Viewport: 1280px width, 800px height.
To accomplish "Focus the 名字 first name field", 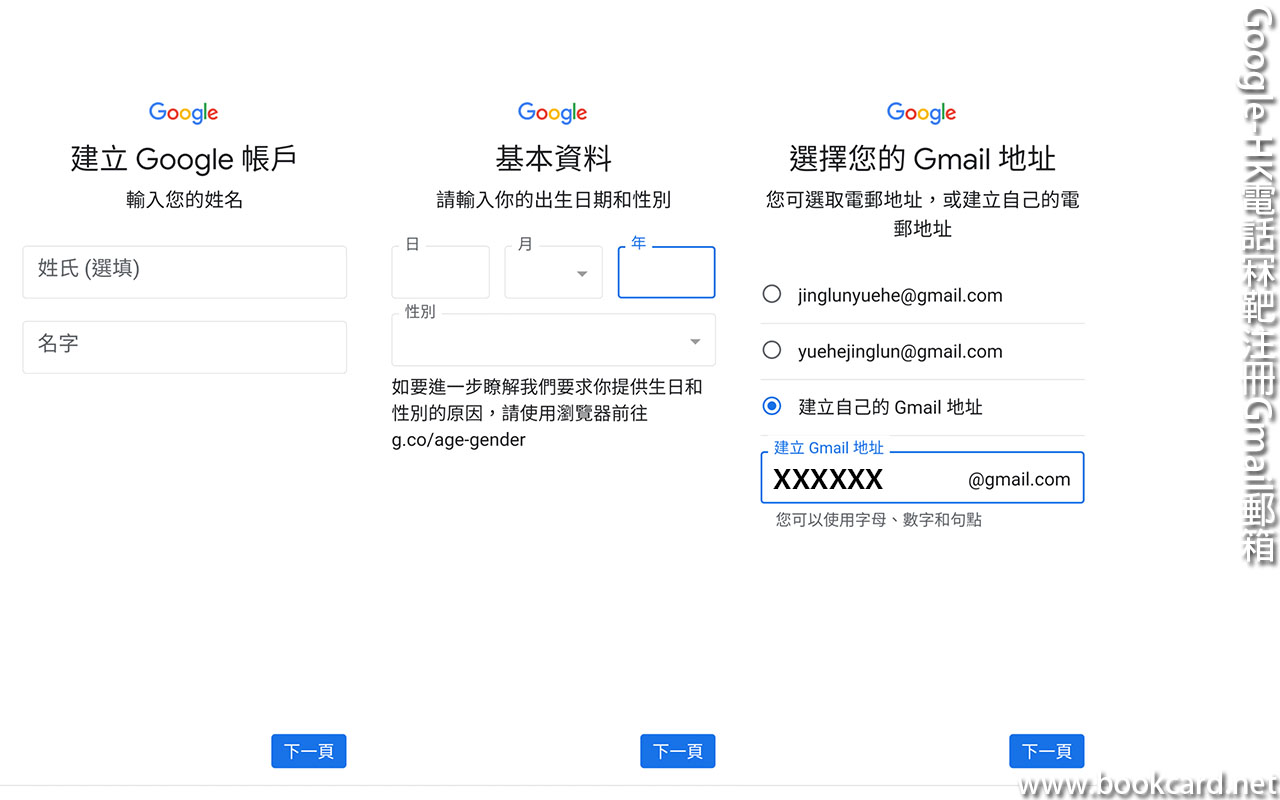I will click(x=184, y=347).
